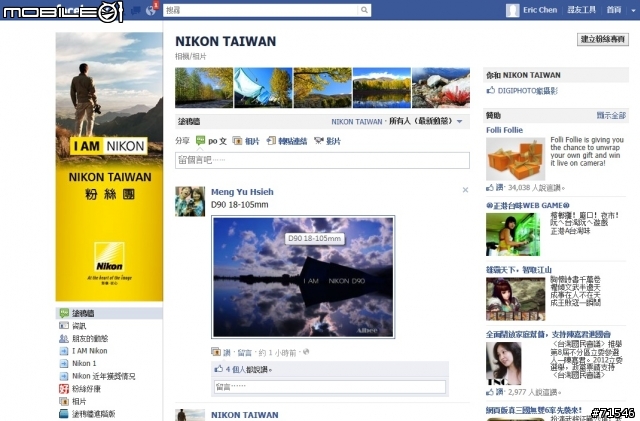This screenshot has width=640, height=421.
Task: Open Meng Yu Hsieh avatar picture
Action: [x=190, y=202]
